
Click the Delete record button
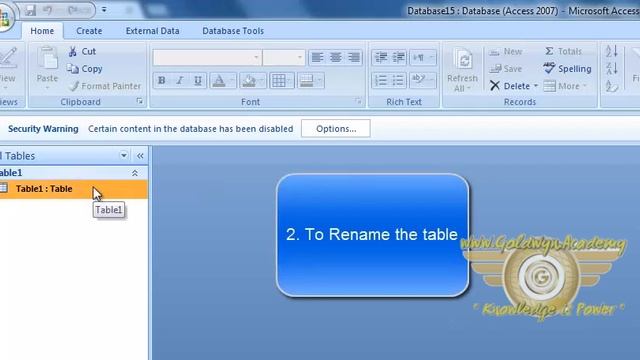click(x=510, y=86)
